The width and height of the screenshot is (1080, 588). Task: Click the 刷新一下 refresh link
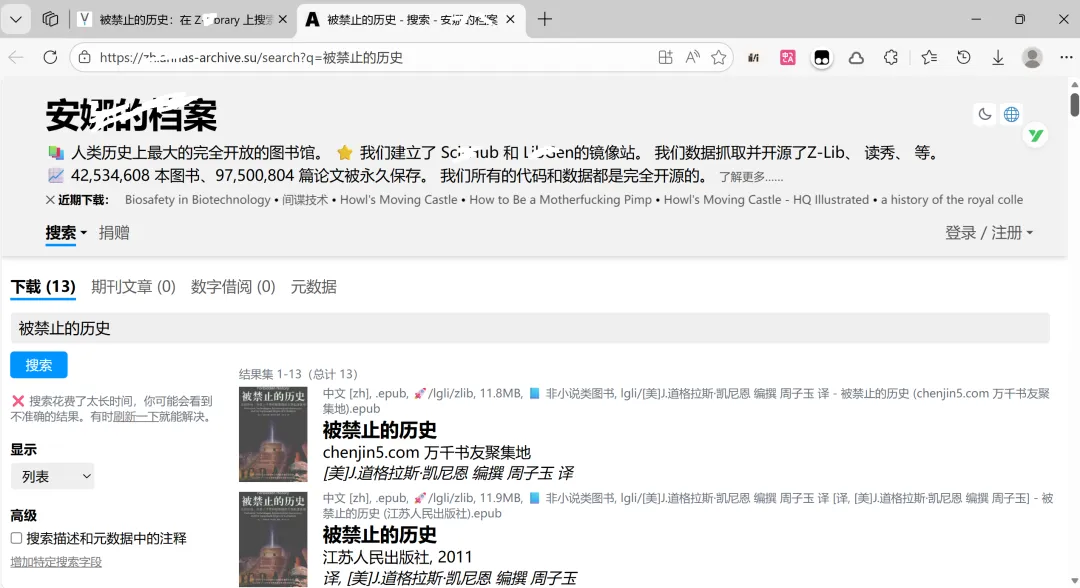[136, 417]
